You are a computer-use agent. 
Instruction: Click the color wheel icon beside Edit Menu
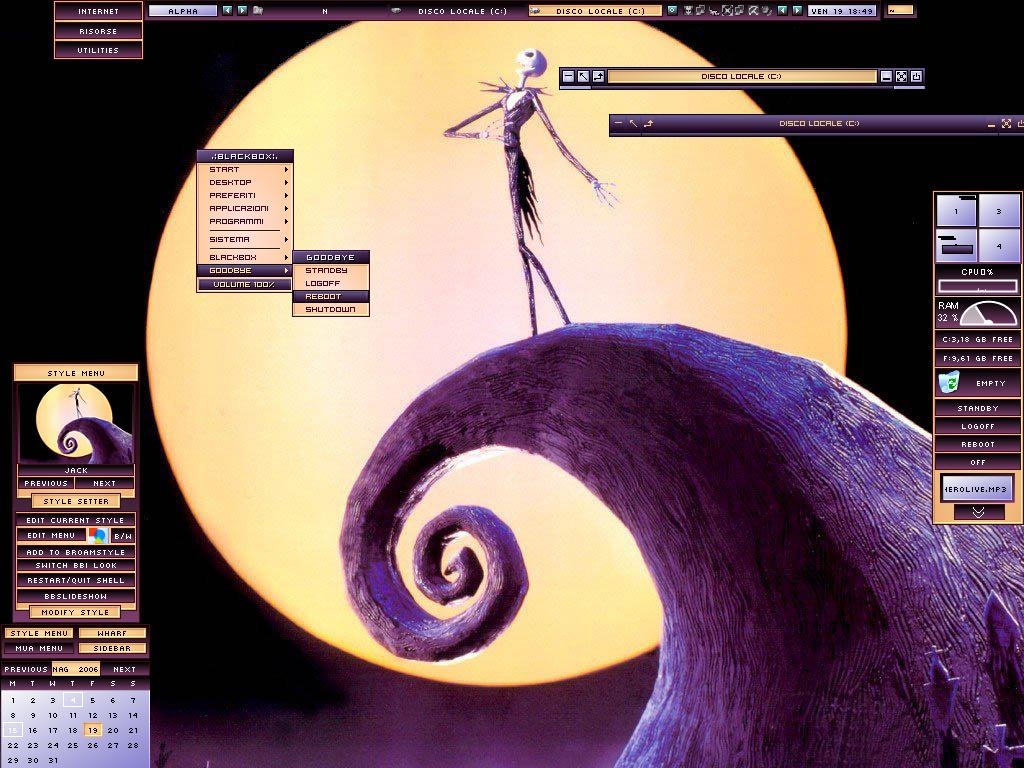pyautogui.click(x=99, y=536)
